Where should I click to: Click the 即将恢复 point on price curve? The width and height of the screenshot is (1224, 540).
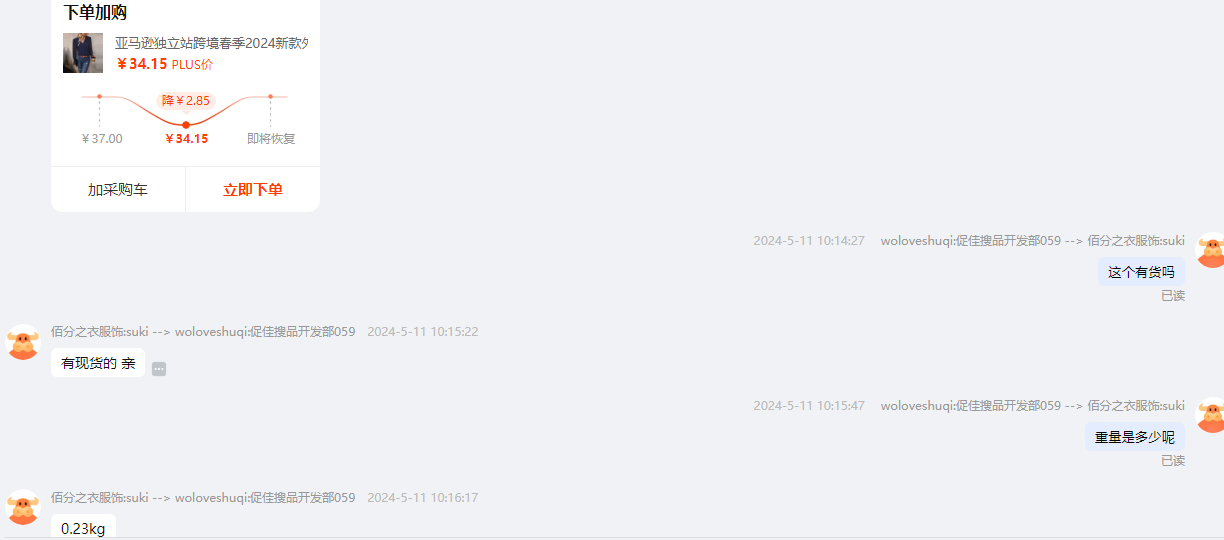click(x=270, y=97)
